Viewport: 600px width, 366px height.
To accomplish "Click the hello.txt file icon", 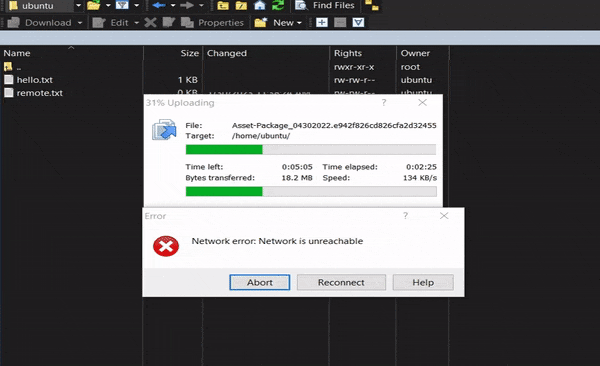I will pos(8,80).
